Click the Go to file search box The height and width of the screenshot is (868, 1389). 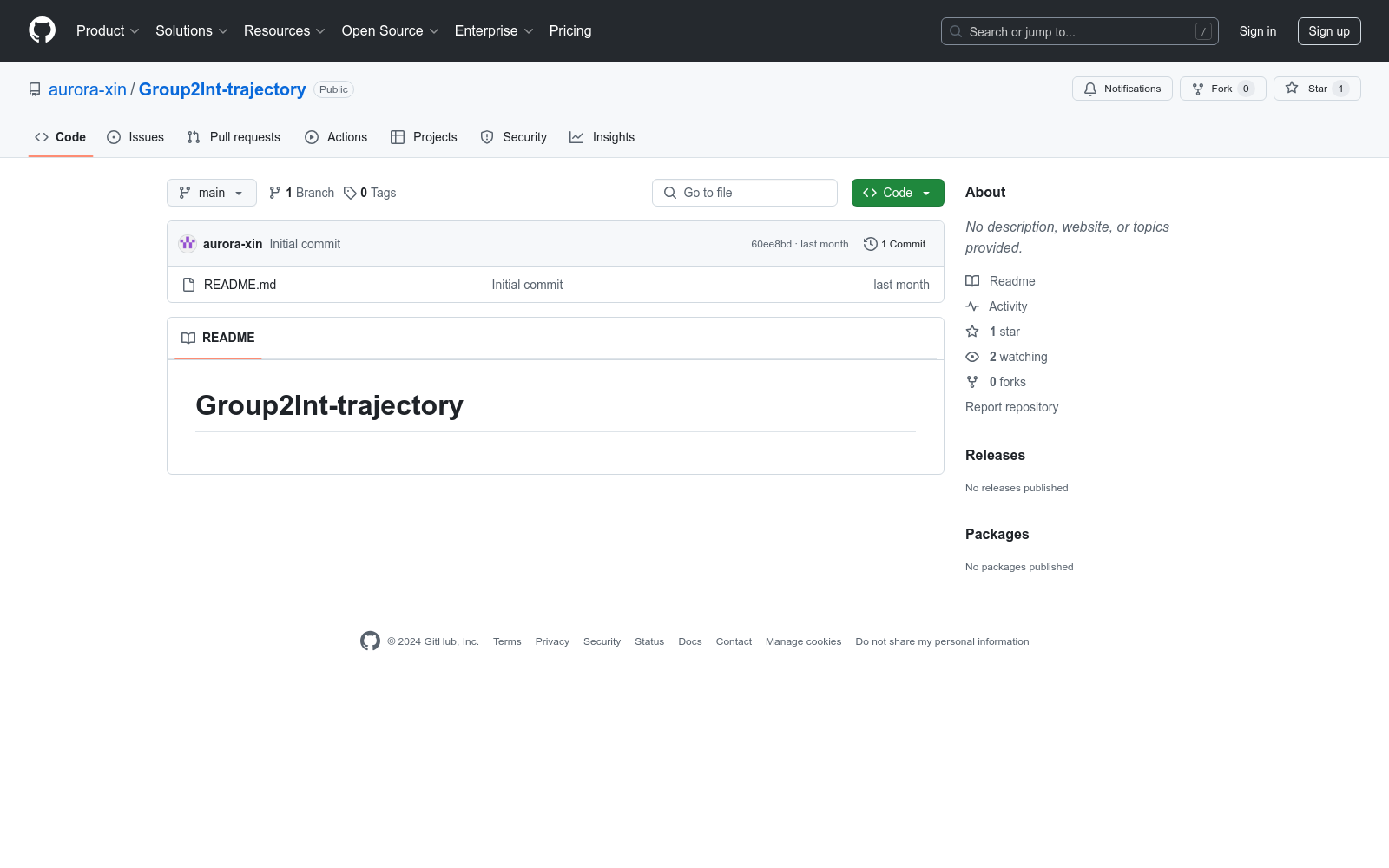[745, 193]
